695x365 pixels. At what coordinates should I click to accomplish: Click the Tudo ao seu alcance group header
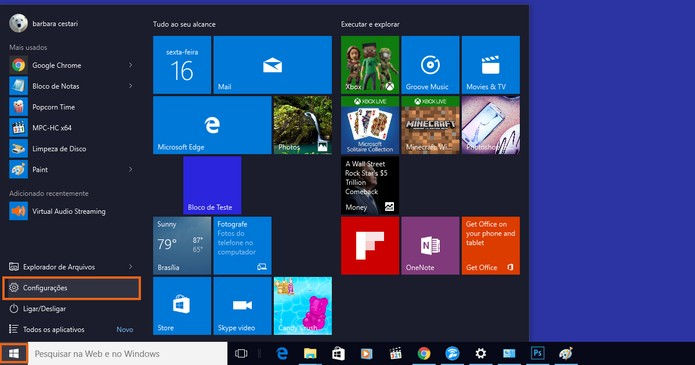click(x=184, y=24)
